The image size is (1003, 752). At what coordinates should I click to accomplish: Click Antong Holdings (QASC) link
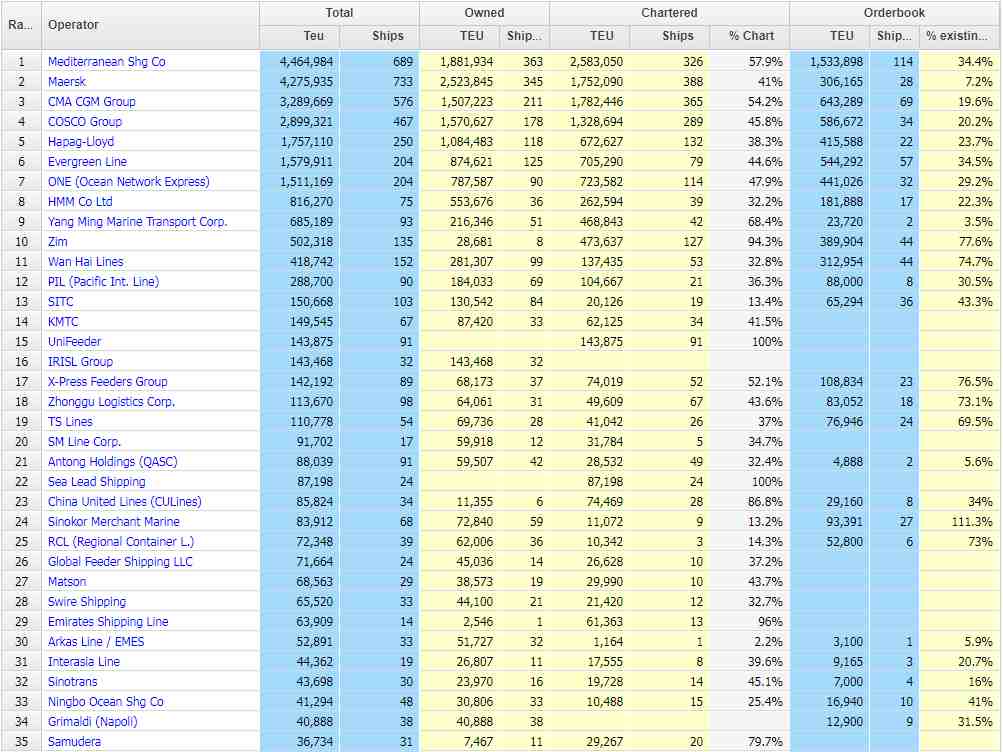click(x=113, y=461)
